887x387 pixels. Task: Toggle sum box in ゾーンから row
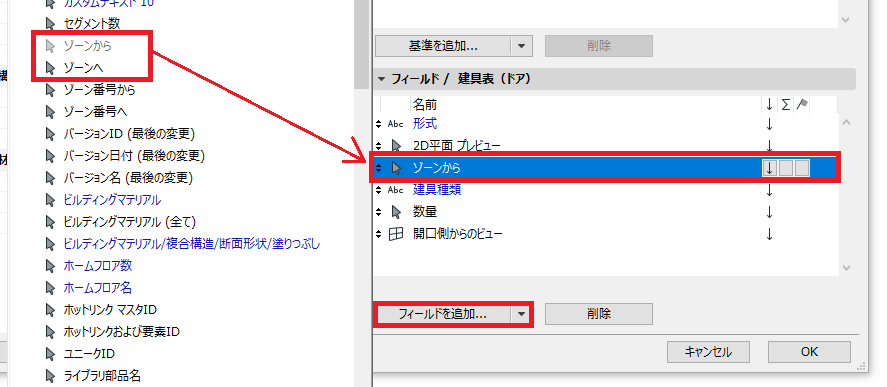[x=786, y=167]
